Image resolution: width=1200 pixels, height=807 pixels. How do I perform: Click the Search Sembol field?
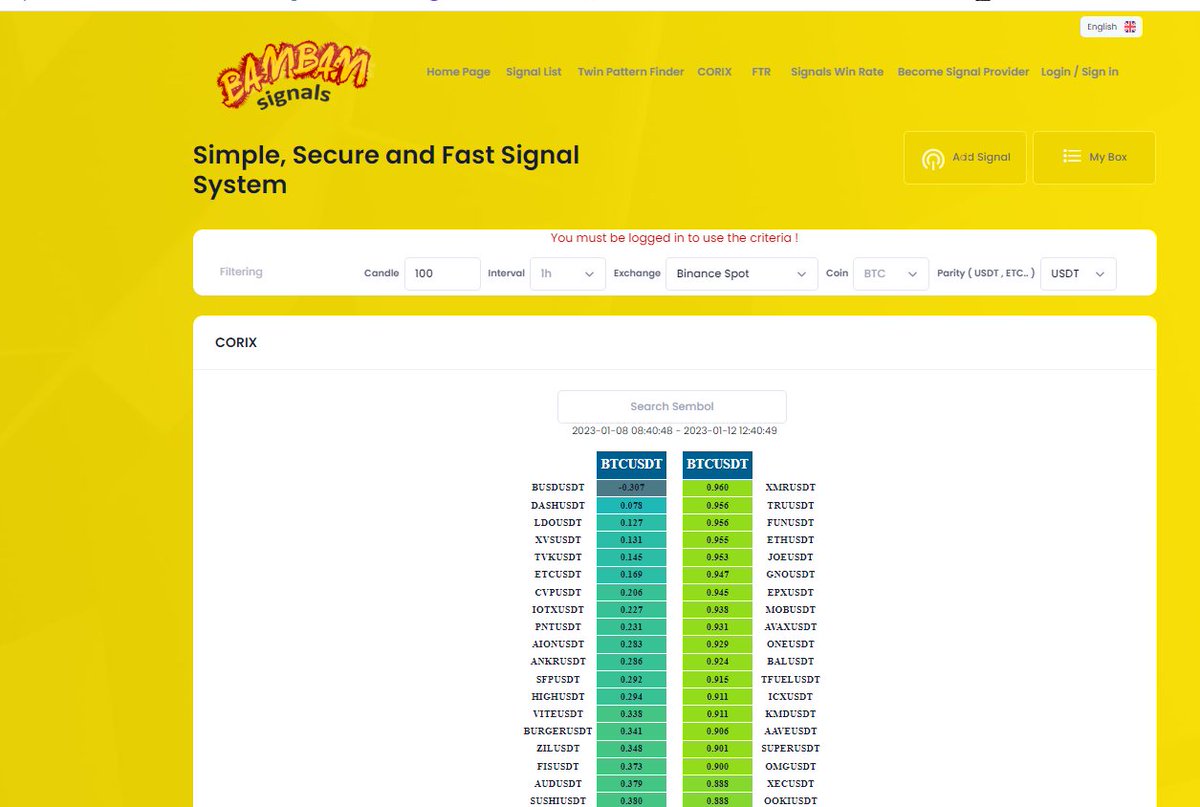[672, 407]
